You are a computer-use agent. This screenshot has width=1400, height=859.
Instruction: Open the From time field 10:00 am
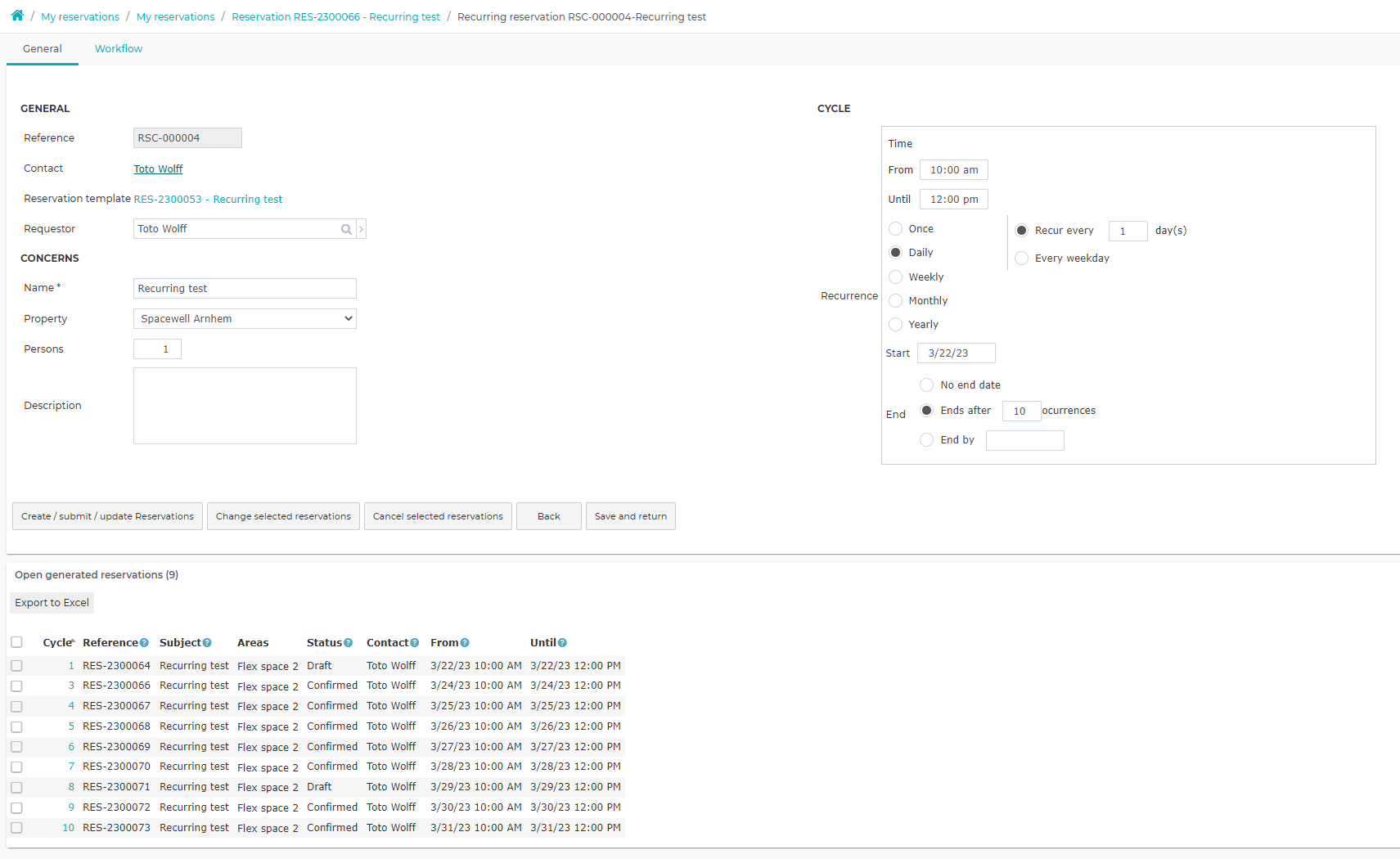click(x=954, y=170)
